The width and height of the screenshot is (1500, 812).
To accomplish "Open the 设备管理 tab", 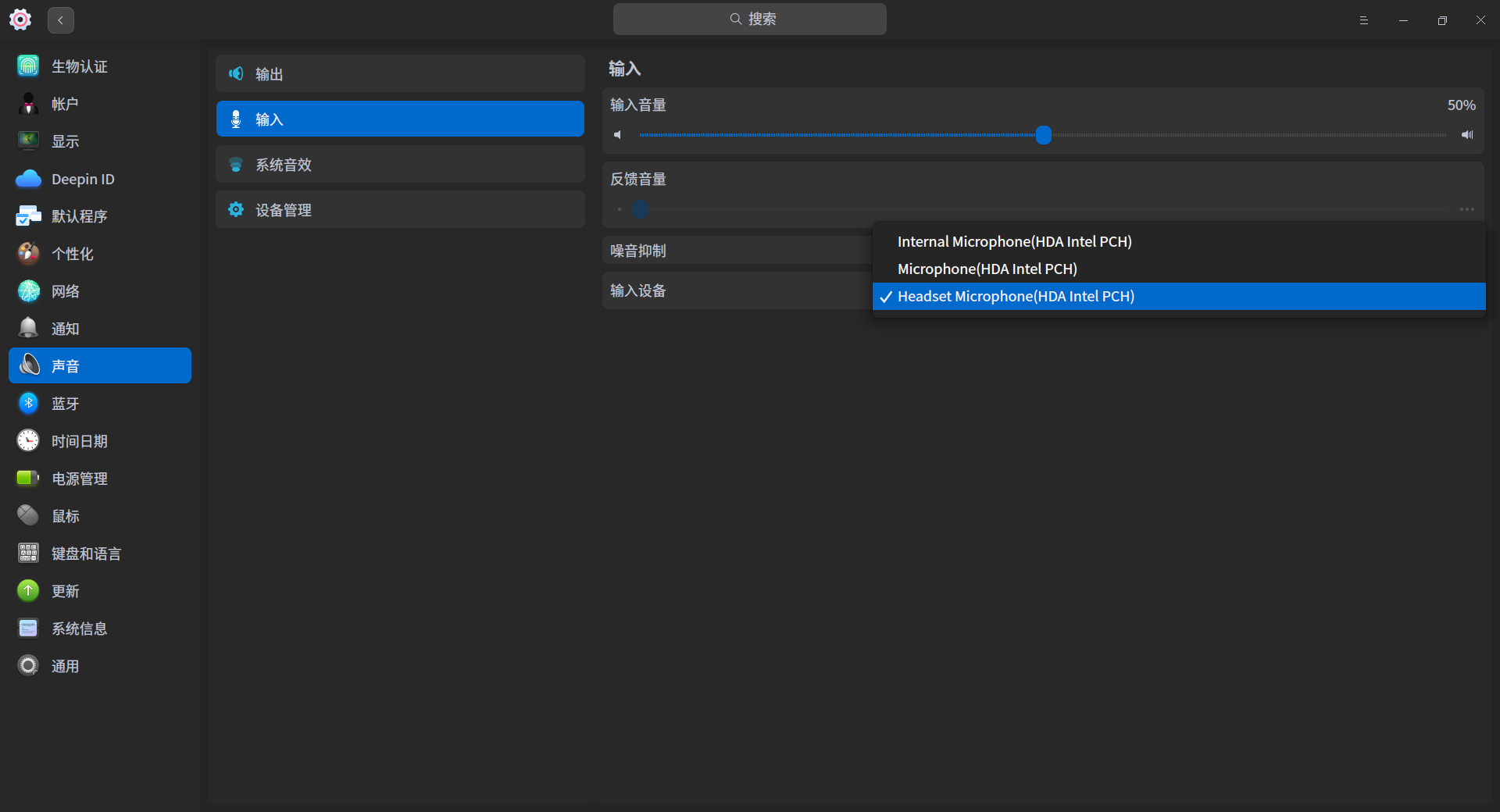I will pyautogui.click(x=400, y=209).
